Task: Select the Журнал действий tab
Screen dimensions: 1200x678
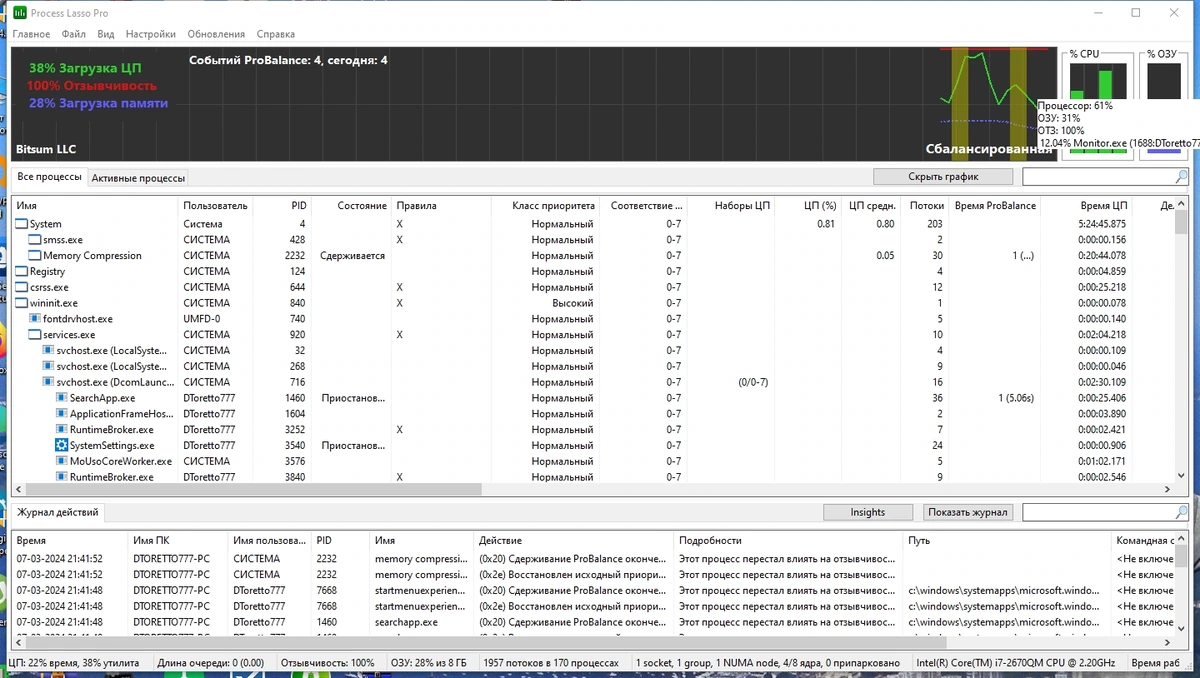Action: [x=58, y=512]
